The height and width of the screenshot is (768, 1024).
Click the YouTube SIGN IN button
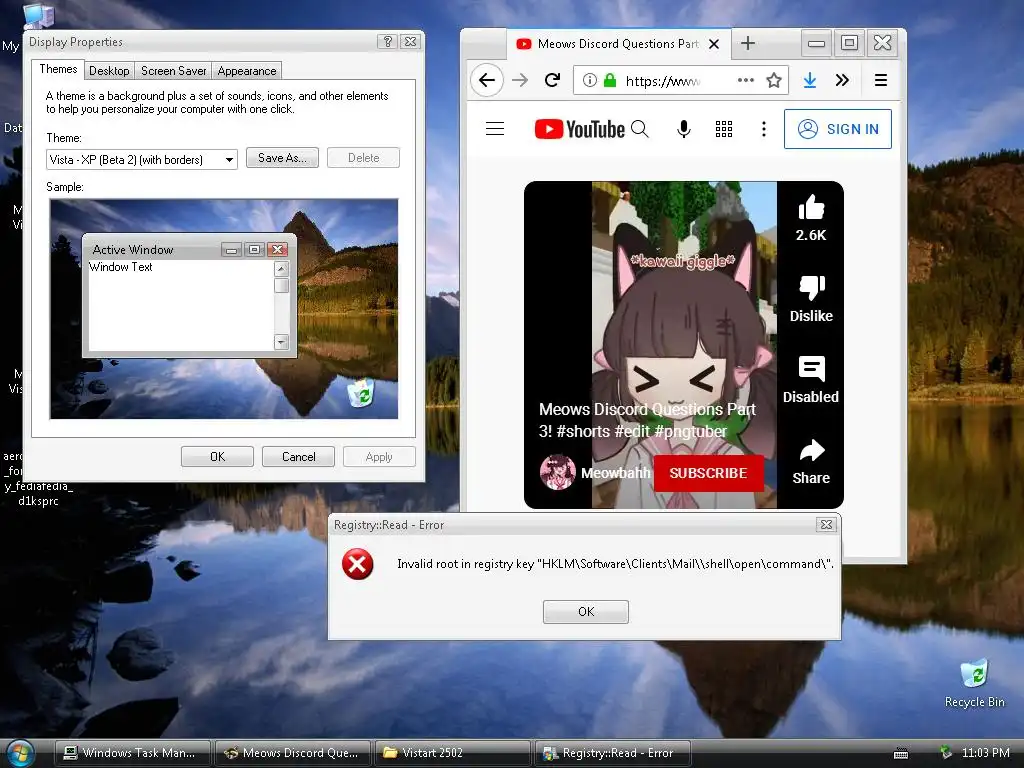[x=838, y=129]
